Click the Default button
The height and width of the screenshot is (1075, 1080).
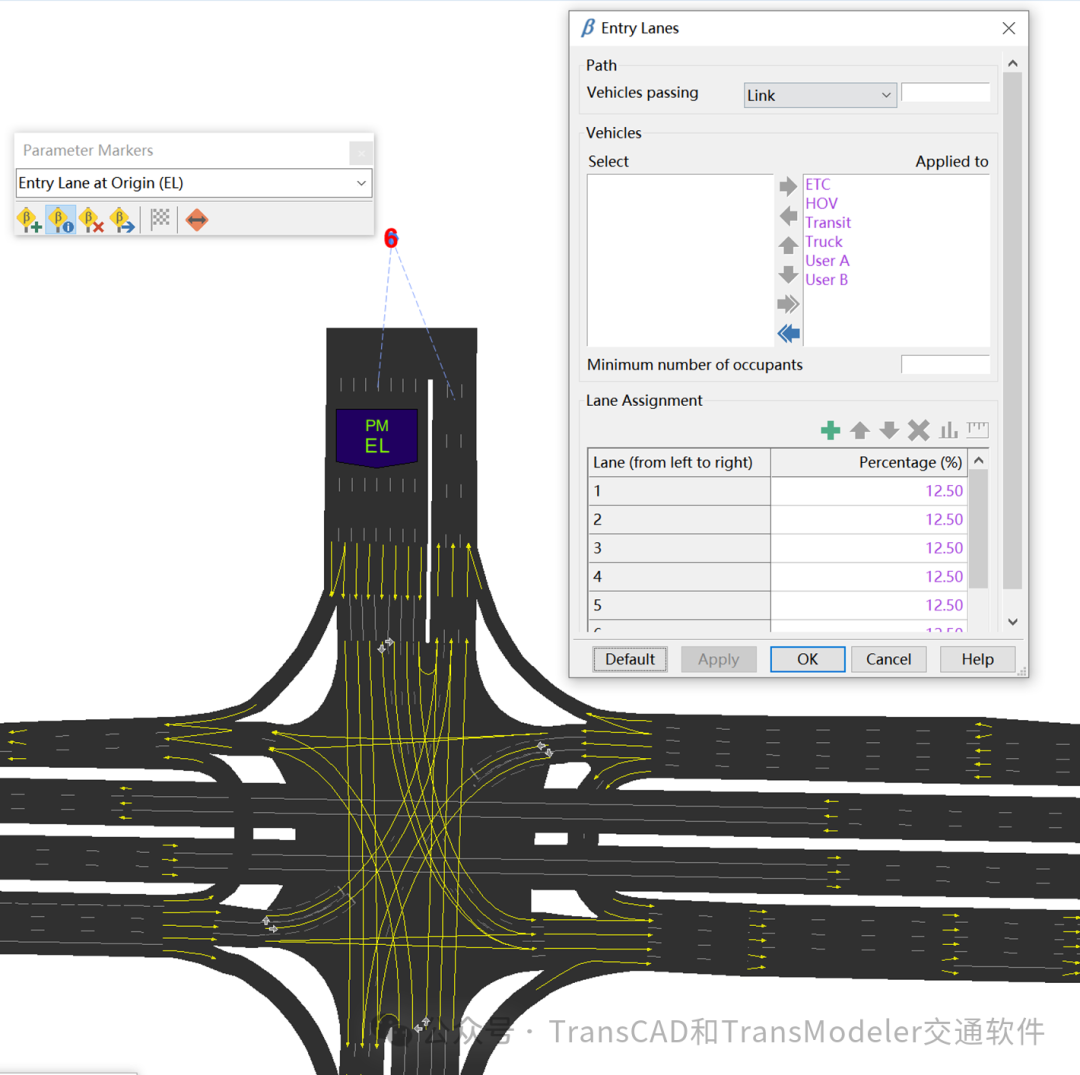(x=630, y=660)
